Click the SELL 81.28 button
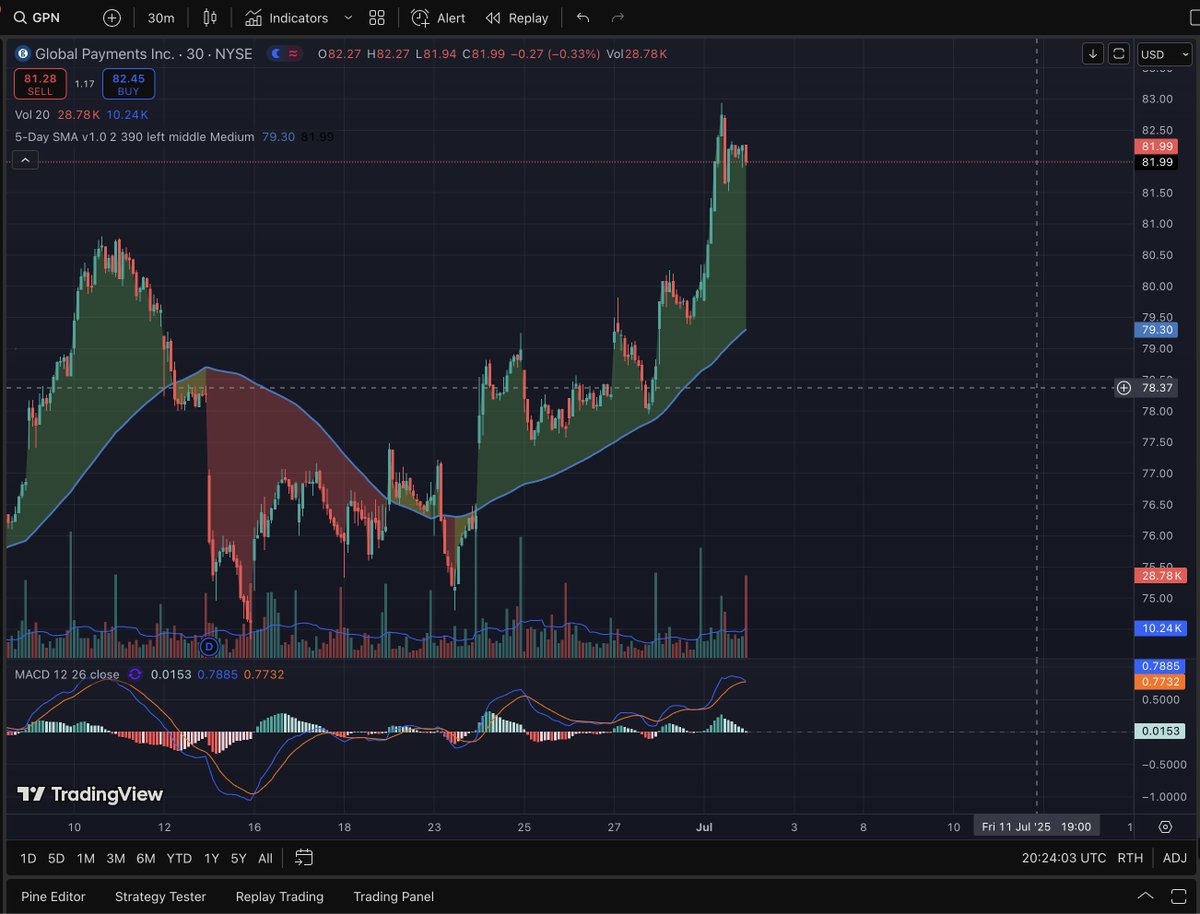Image resolution: width=1200 pixels, height=914 pixels. coord(40,84)
